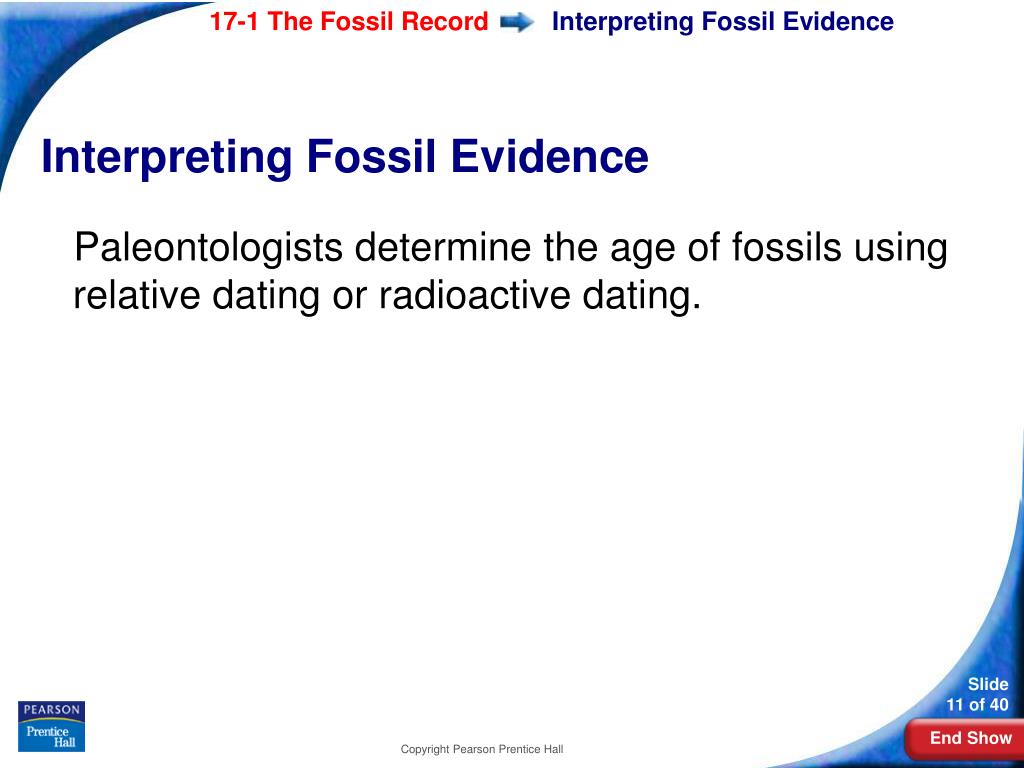Click the paragraph about Paleontologists dating fossils
Screen dimensions: 1024x768
click(x=510, y=271)
